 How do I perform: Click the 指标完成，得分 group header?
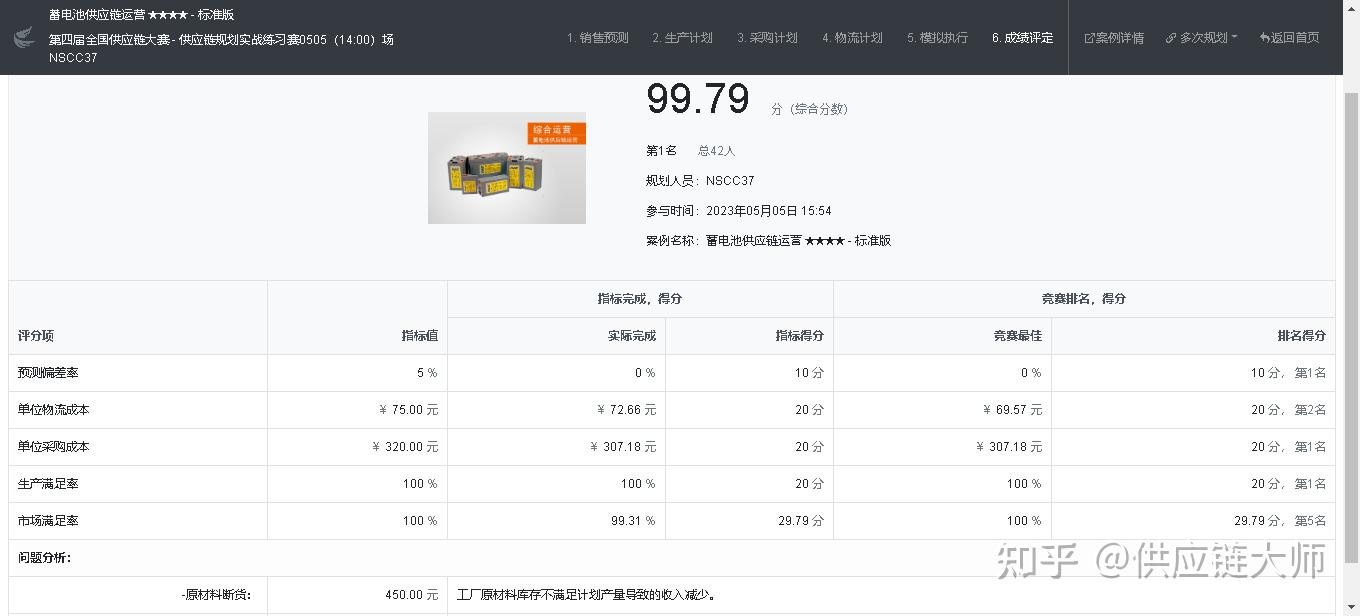click(640, 299)
